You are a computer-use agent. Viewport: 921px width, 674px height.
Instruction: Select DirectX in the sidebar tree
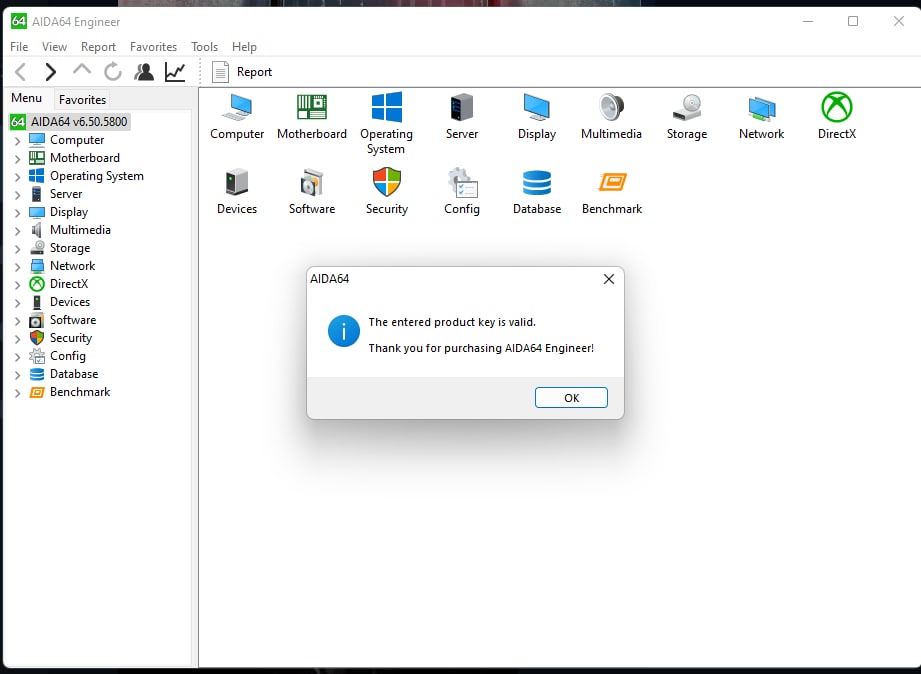click(69, 284)
